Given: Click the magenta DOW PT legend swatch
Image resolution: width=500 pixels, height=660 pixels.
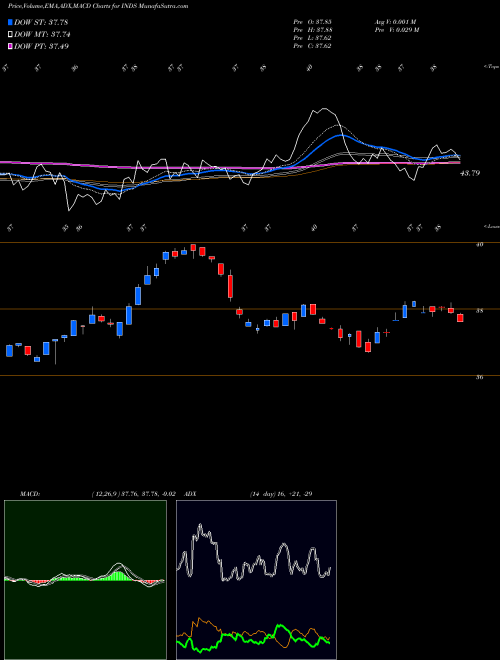Looking at the screenshot, I should click(x=10, y=46).
